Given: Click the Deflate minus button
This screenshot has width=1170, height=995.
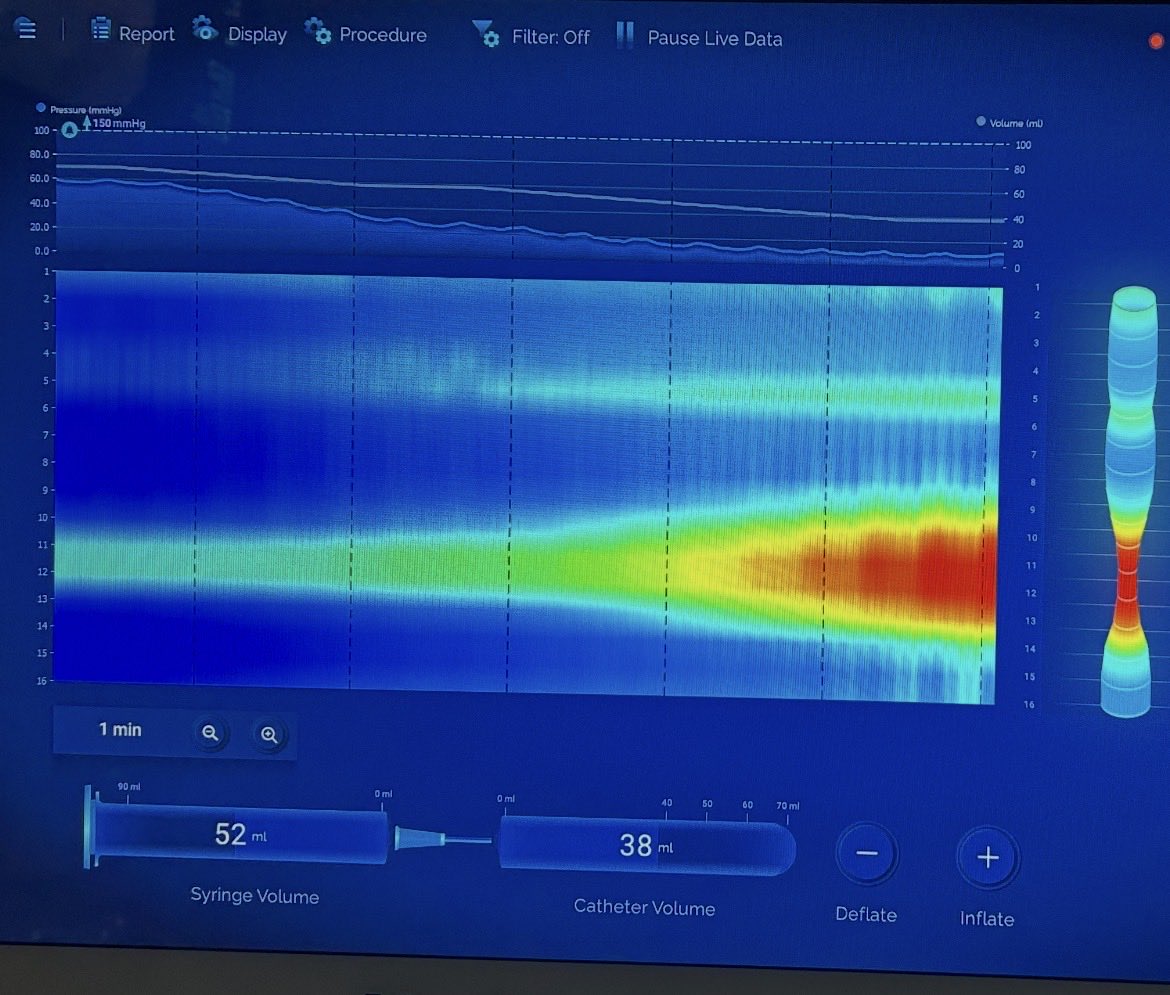Looking at the screenshot, I should click(866, 853).
